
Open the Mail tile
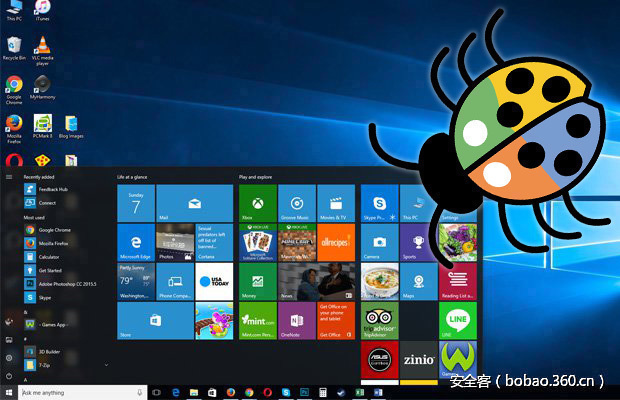[194, 202]
